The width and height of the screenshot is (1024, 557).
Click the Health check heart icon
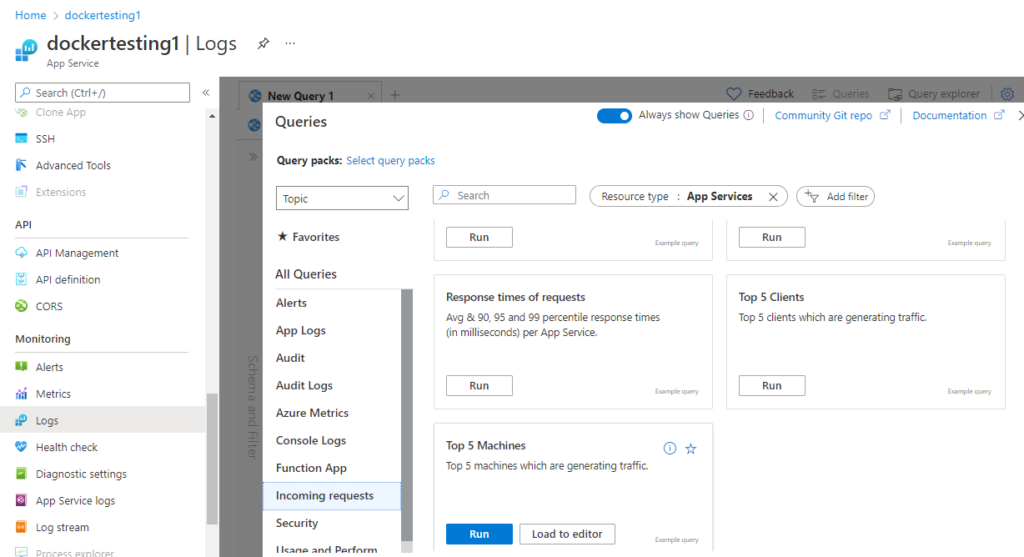[x=22, y=447]
